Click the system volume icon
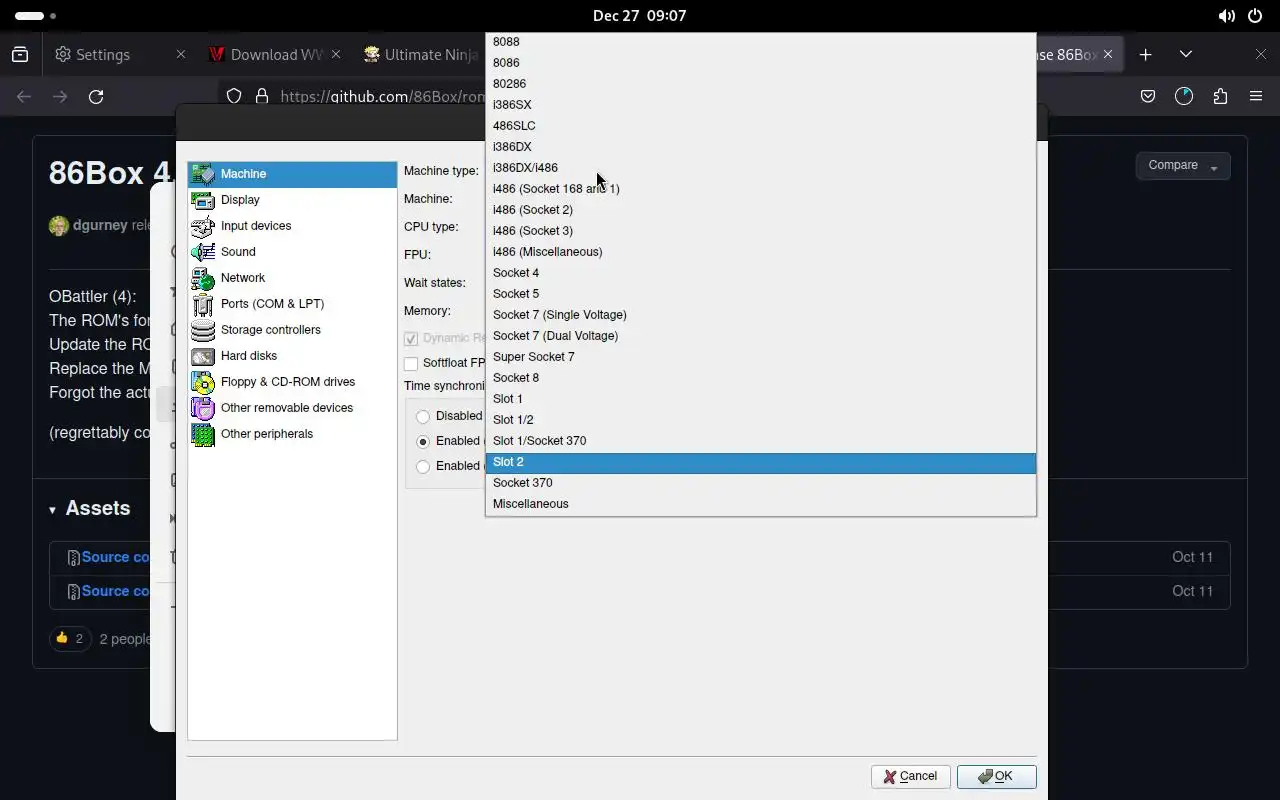 pos(1227,16)
